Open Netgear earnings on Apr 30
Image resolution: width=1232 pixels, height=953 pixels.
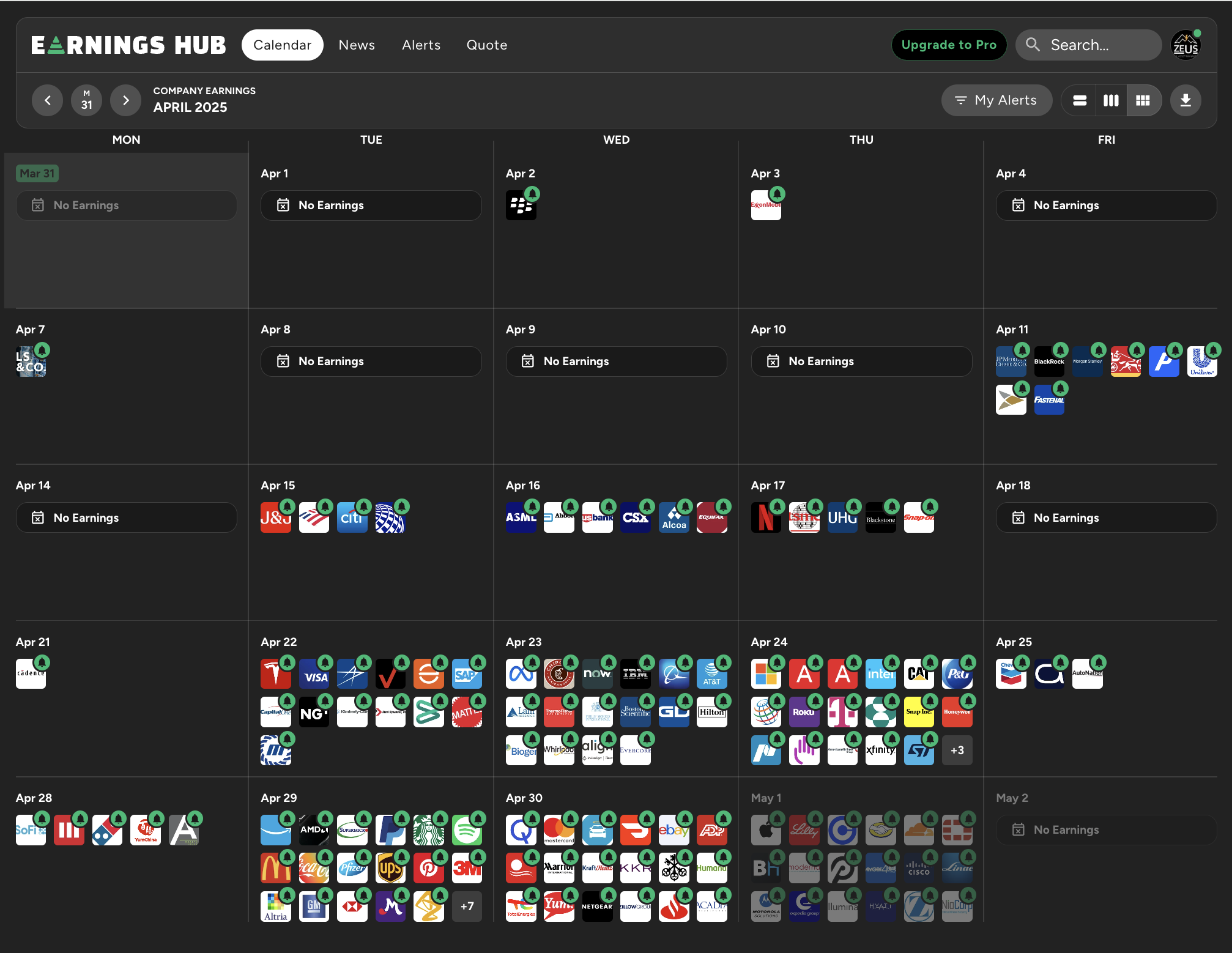click(598, 906)
